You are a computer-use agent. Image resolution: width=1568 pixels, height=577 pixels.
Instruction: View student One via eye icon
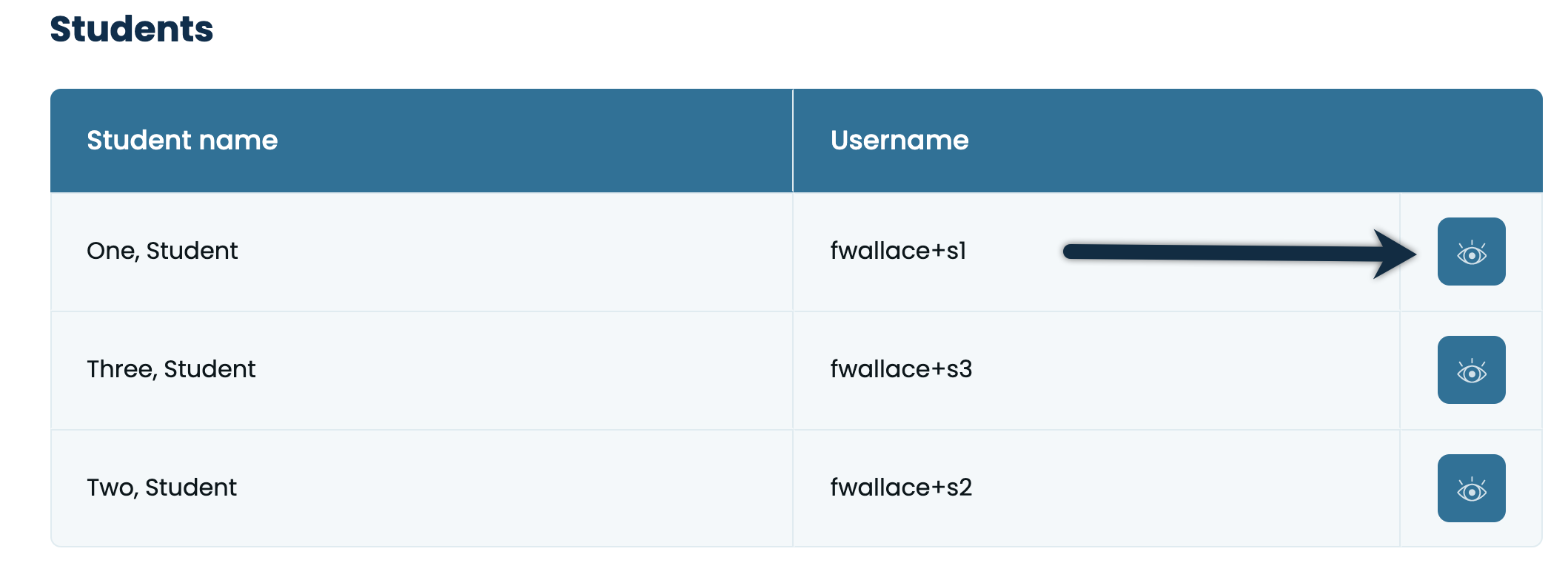[1471, 252]
